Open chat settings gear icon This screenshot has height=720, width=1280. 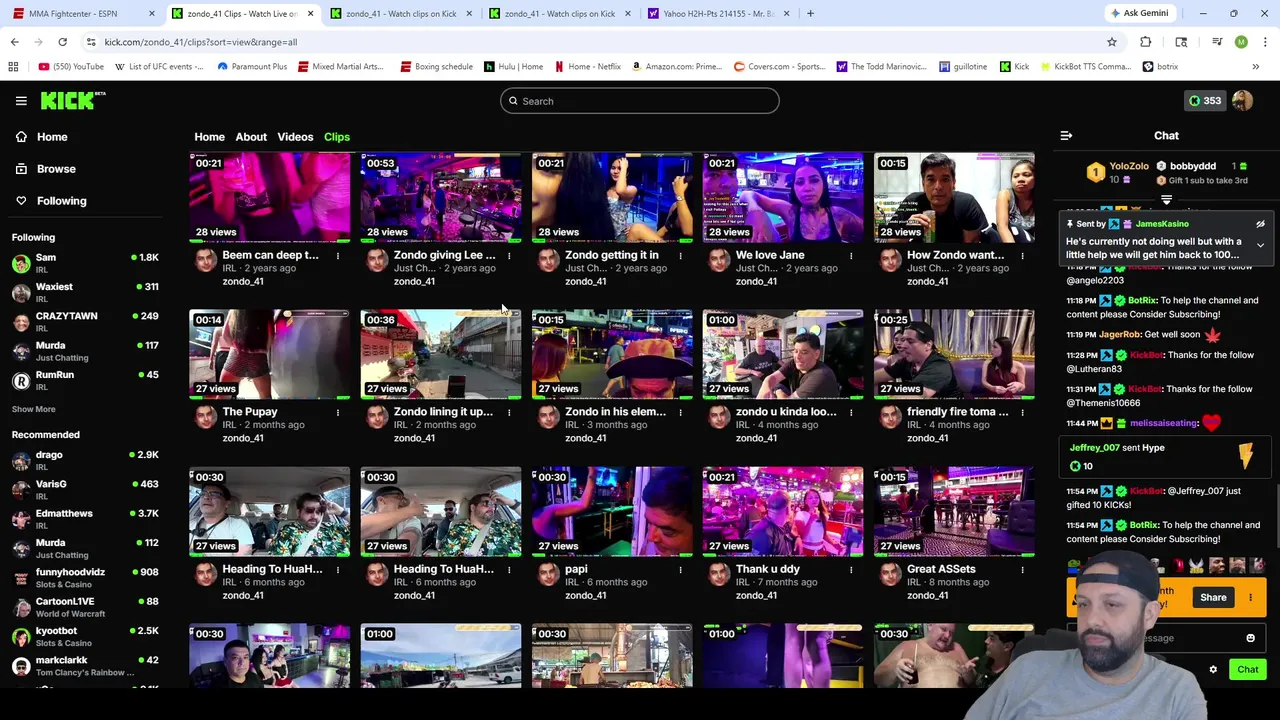point(1213,670)
